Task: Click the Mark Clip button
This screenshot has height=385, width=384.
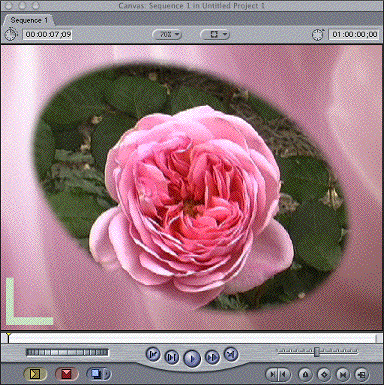Action: [343, 375]
